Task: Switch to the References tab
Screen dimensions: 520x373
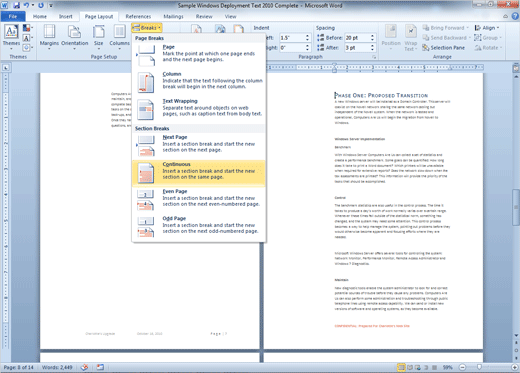Action: click(x=138, y=16)
